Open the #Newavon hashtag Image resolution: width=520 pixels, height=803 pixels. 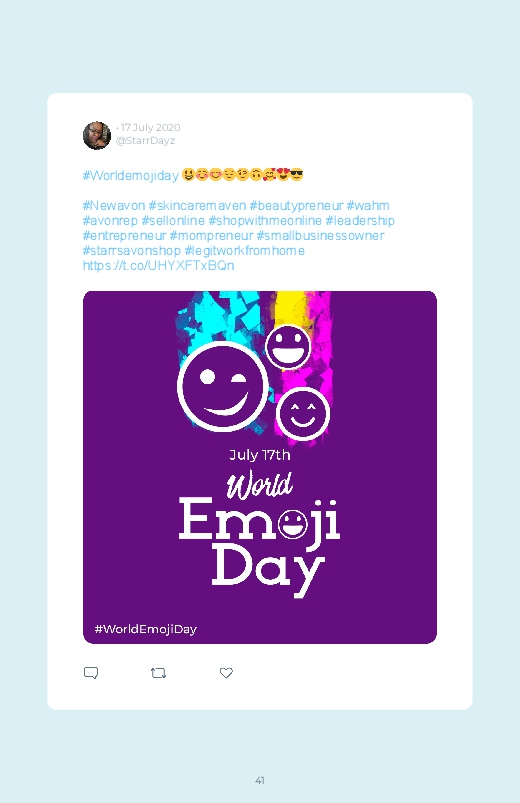click(x=114, y=206)
